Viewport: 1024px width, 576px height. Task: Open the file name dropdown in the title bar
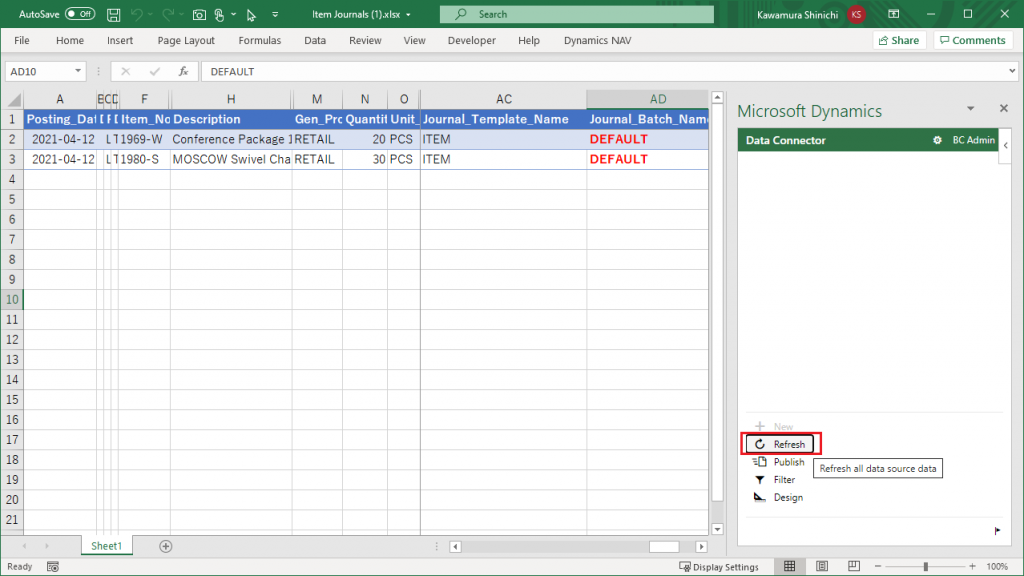tap(408, 14)
